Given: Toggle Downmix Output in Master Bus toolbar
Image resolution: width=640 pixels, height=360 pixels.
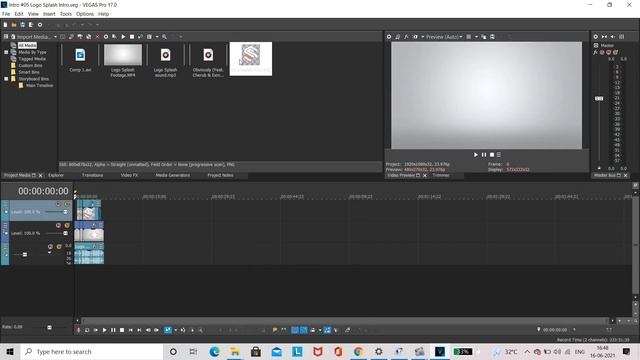Looking at the screenshot, I should click(x=604, y=37).
